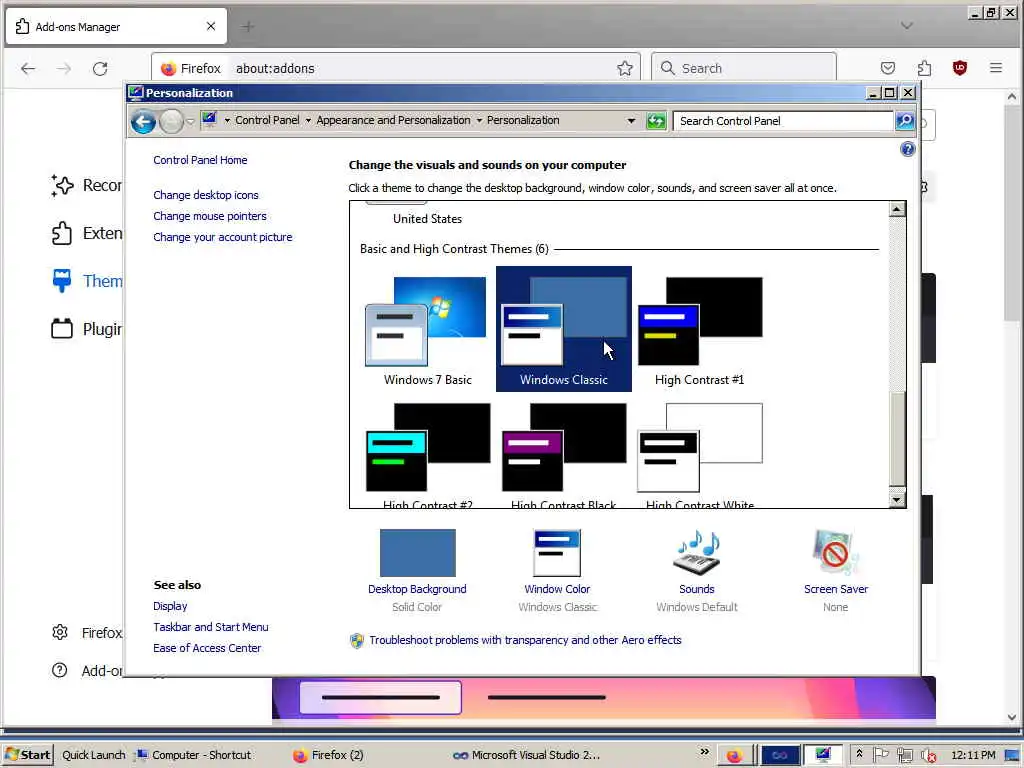Viewport: 1024px width, 768px height.
Task: Open the Sounds icon with music notes
Action: click(x=697, y=552)
